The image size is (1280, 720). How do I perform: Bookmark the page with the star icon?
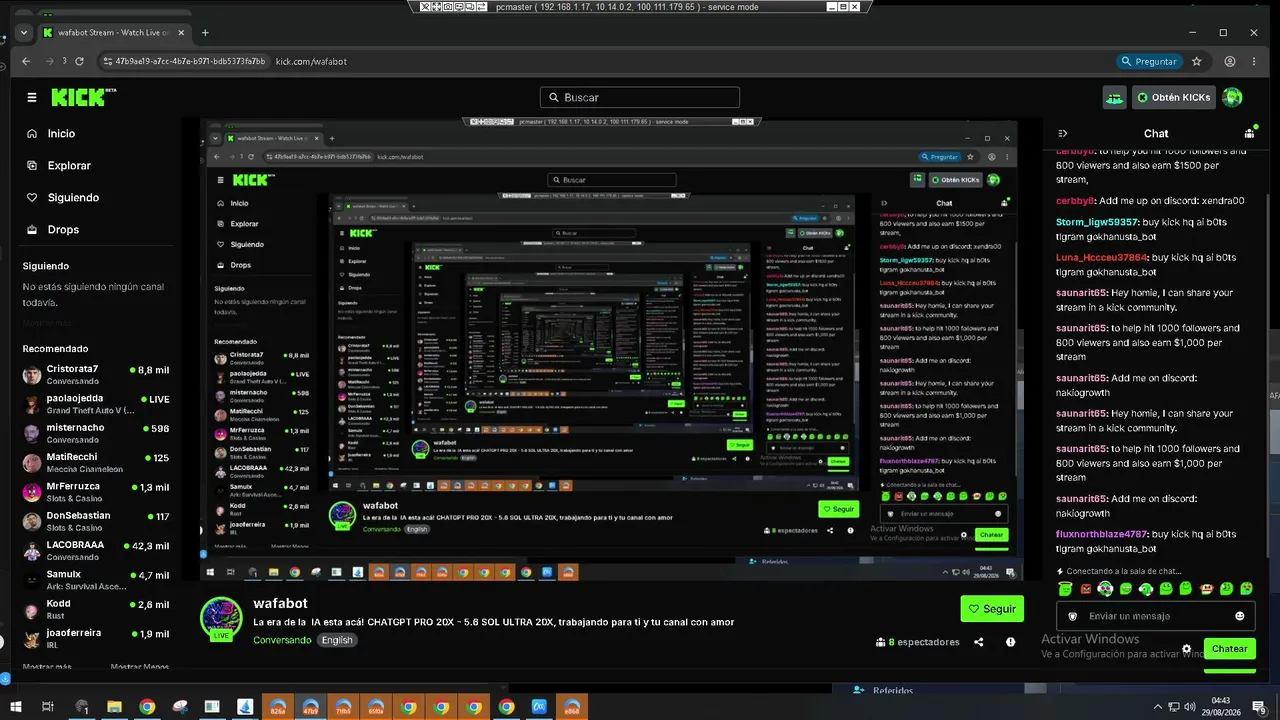1197,61
